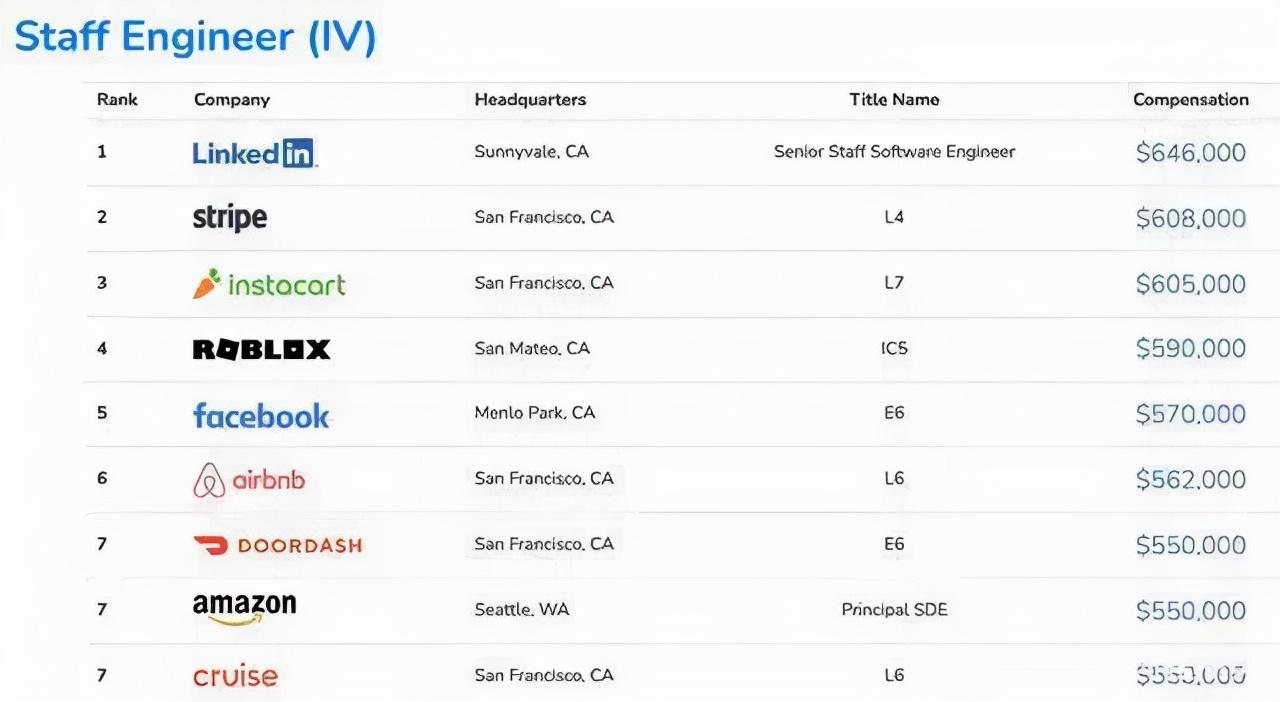
Task: Sort by the Rank column header
Action: pyautogui.click(x=117, y=100)
